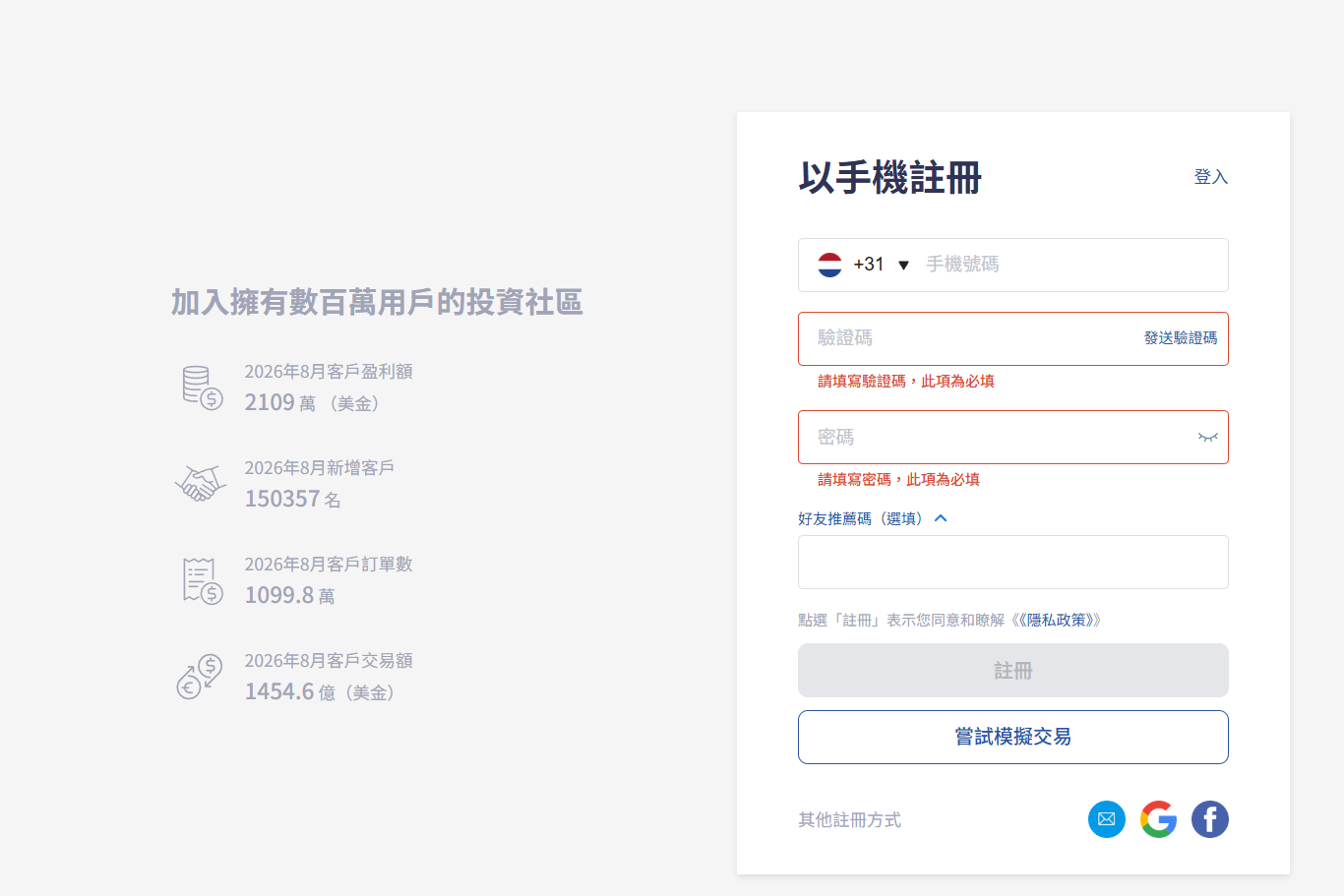Open the 隱私政策 privacy policy link
Image resolution: width=1344 pixels, height=896 pixels.
(x=1057, y=620)
